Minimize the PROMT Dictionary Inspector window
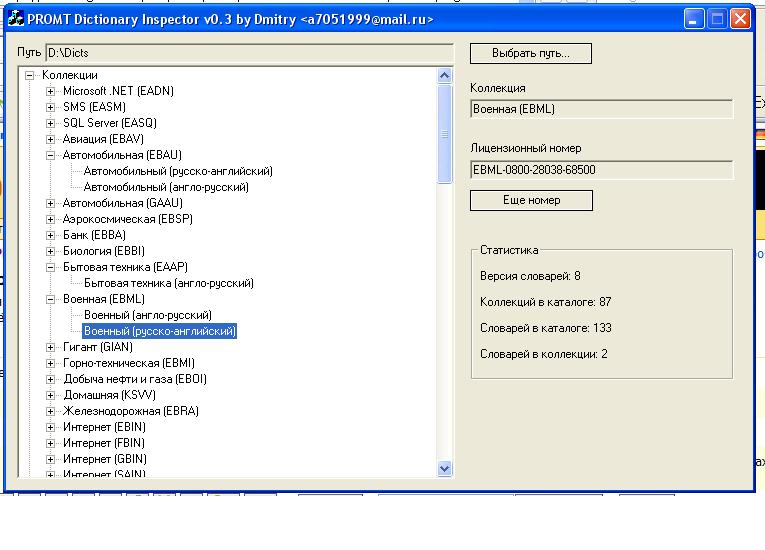 (694, 19)
